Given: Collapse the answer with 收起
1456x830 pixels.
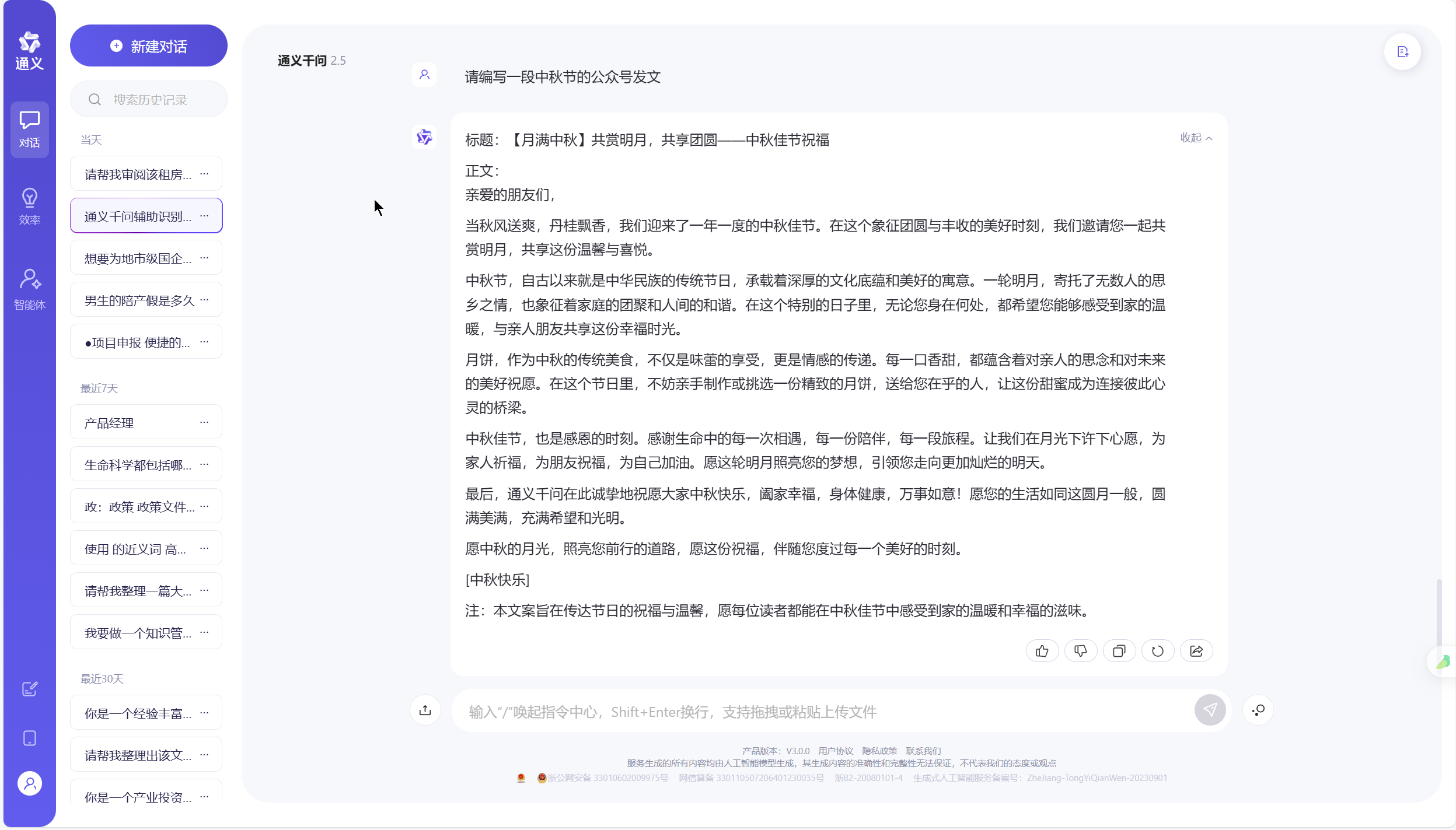Looking at the screenshot, I should 1196,138.
